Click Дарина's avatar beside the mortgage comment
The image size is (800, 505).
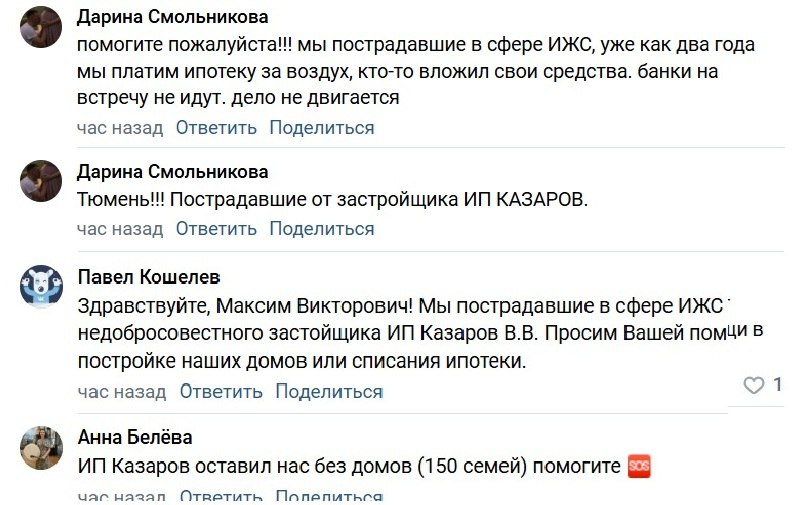click(42, 27)
